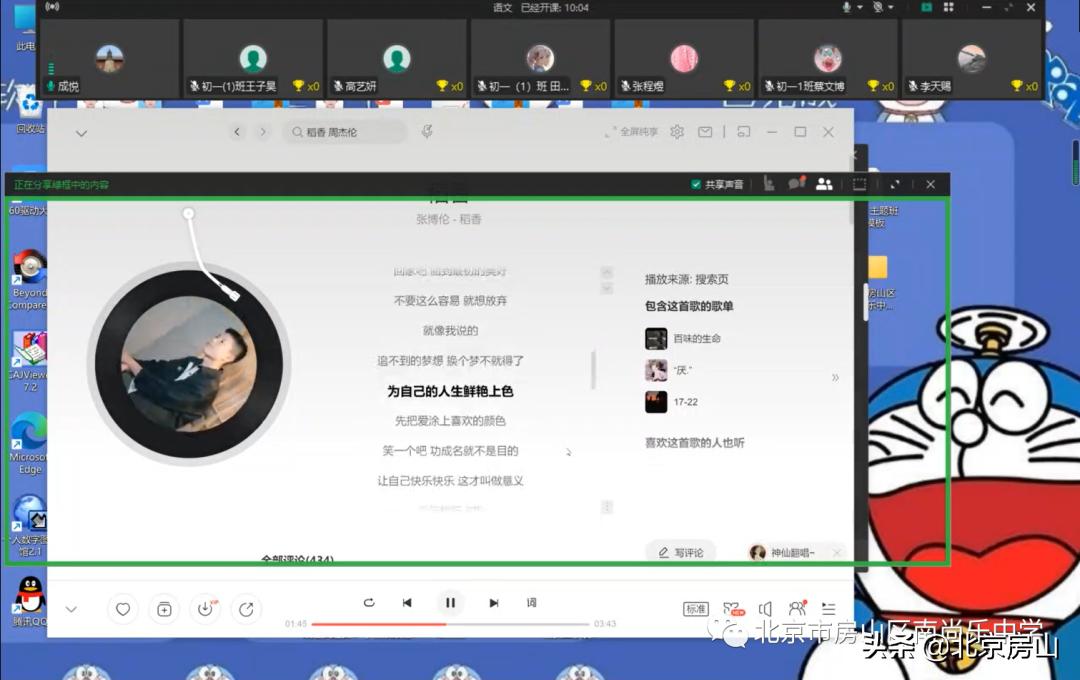Click the green video icon in classroom bar
This screenshot has height=680, width=1080.
coord(926,7)
